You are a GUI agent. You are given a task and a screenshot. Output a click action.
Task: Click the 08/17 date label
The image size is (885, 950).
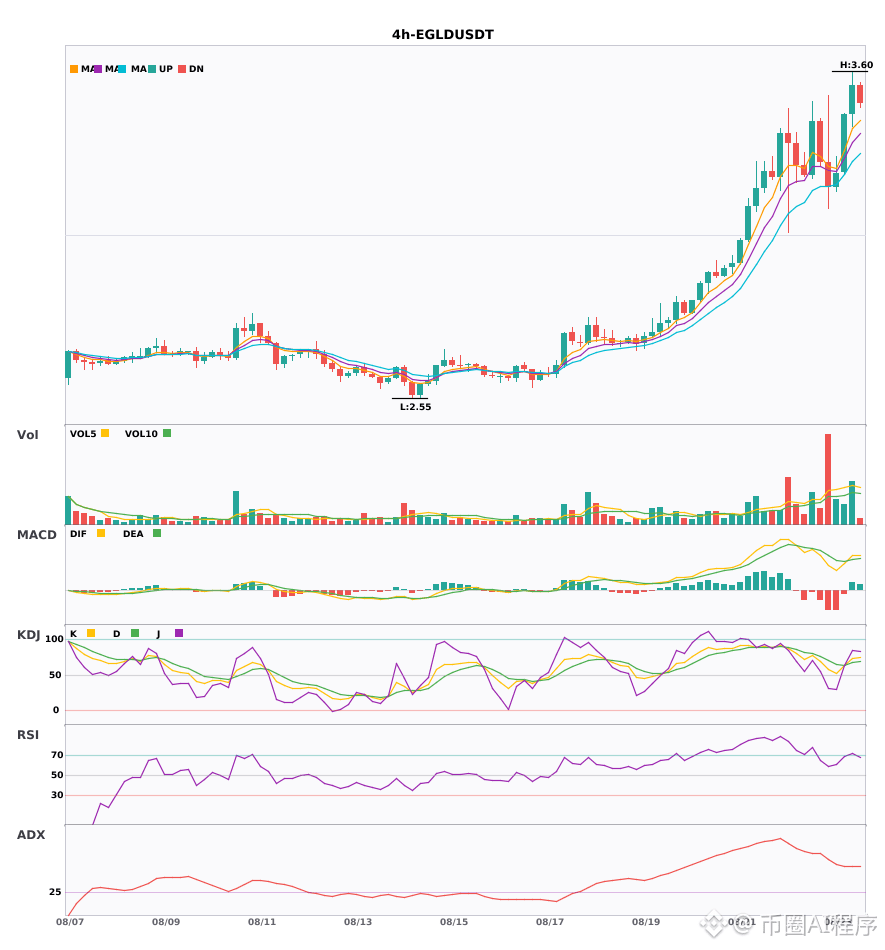(550, 922)
